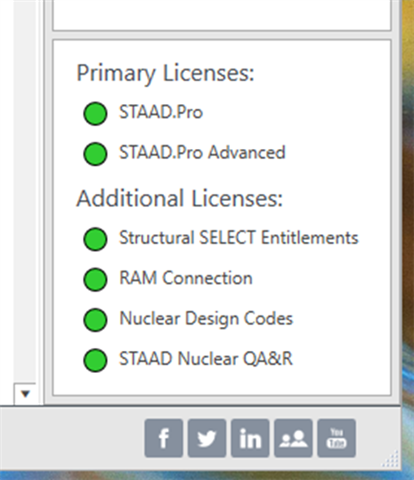Open the community people icon

293,438
